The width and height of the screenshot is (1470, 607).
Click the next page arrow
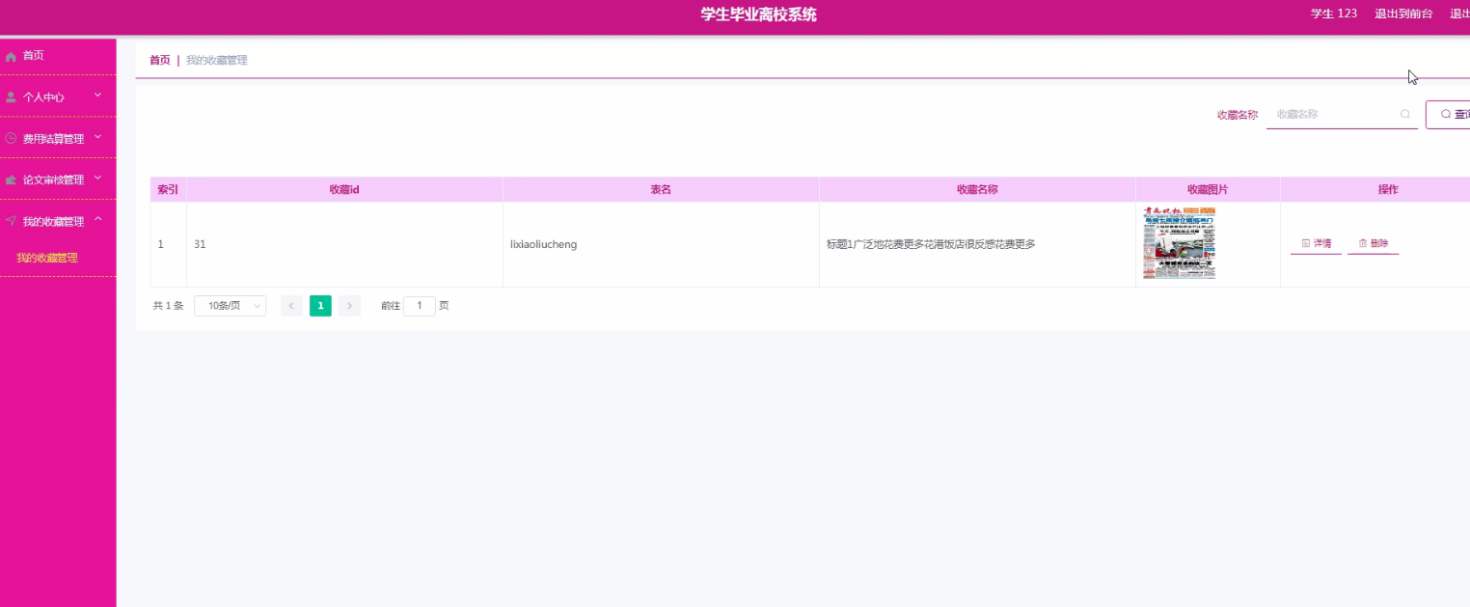(x=349, y=306)
